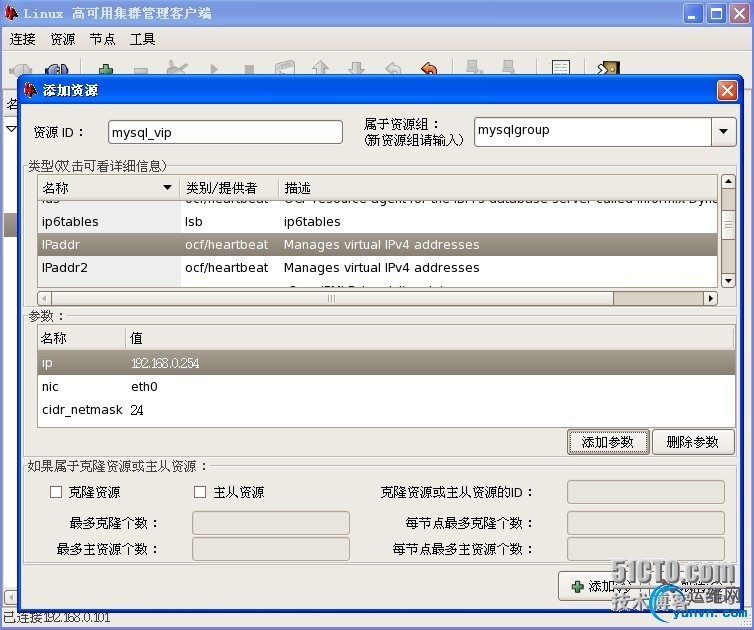Click the grey minus remove toolbar icon
The height and width of the screenshot is (630, 754).
pos(141,71)
